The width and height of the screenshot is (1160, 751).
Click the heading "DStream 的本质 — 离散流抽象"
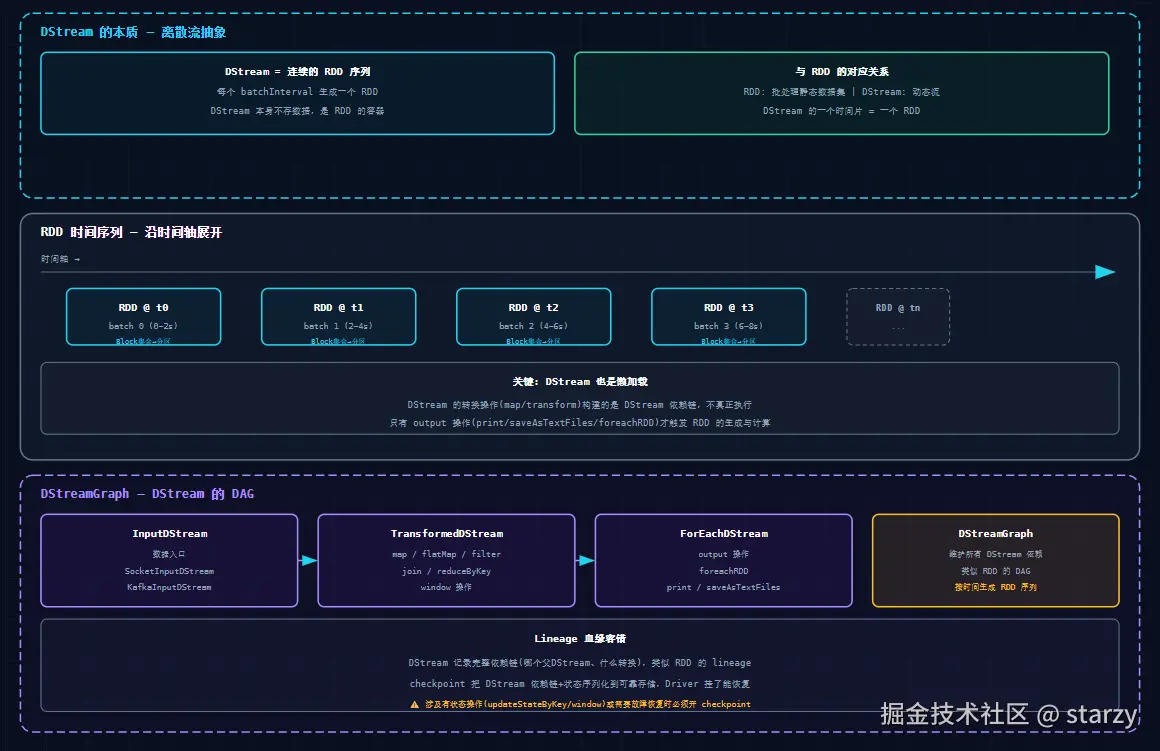click(x=133, y=32)
